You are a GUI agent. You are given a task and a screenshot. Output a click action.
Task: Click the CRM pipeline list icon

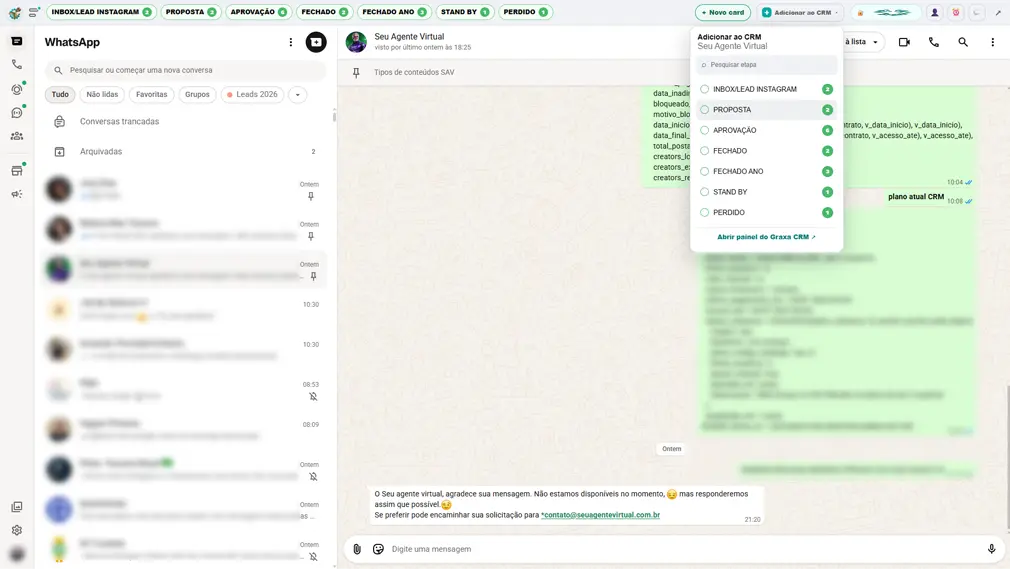coord(34,12)
